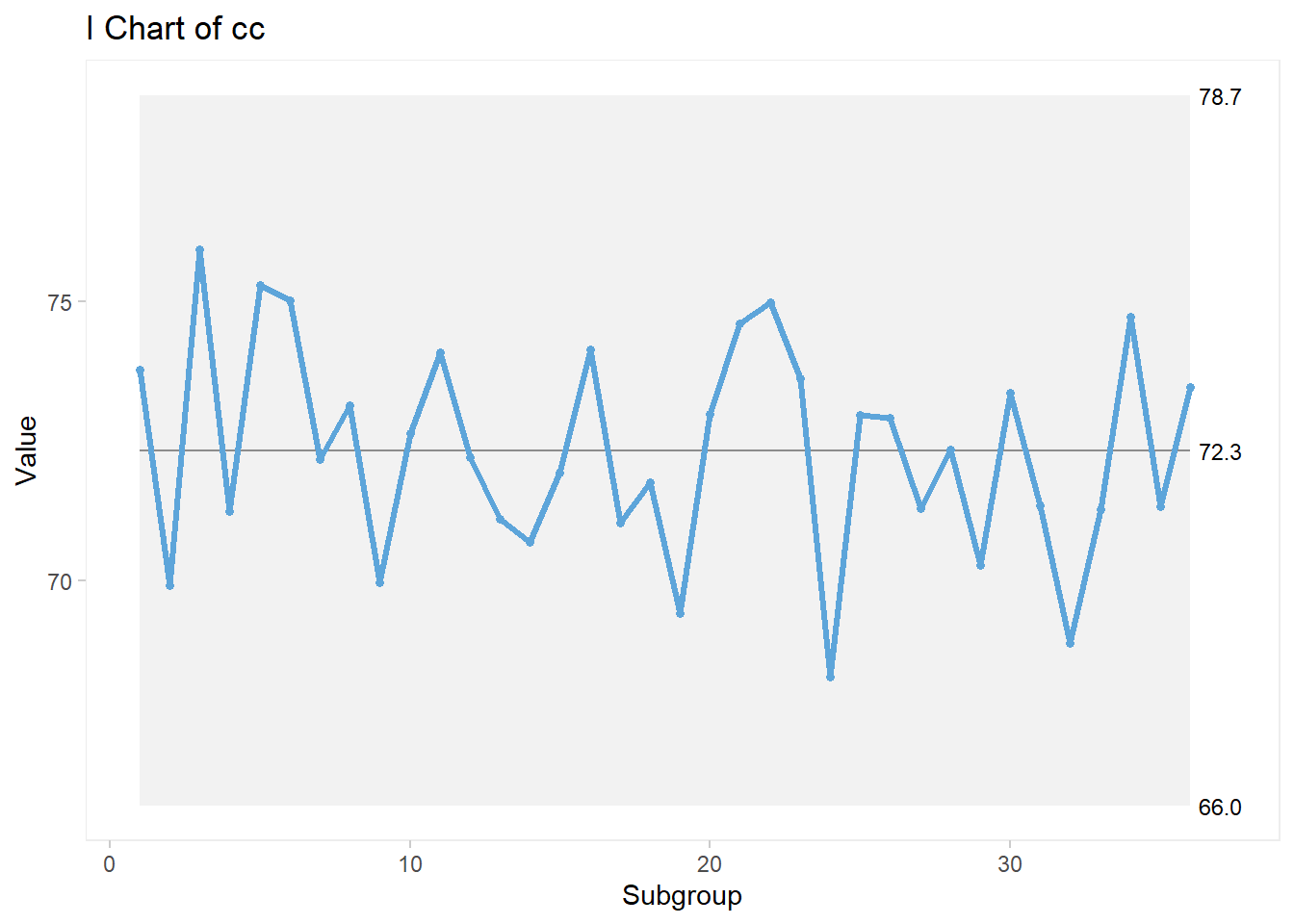Select the lower control limit label 66.0
The image size is (1294, 924).
pos(1219,808)
